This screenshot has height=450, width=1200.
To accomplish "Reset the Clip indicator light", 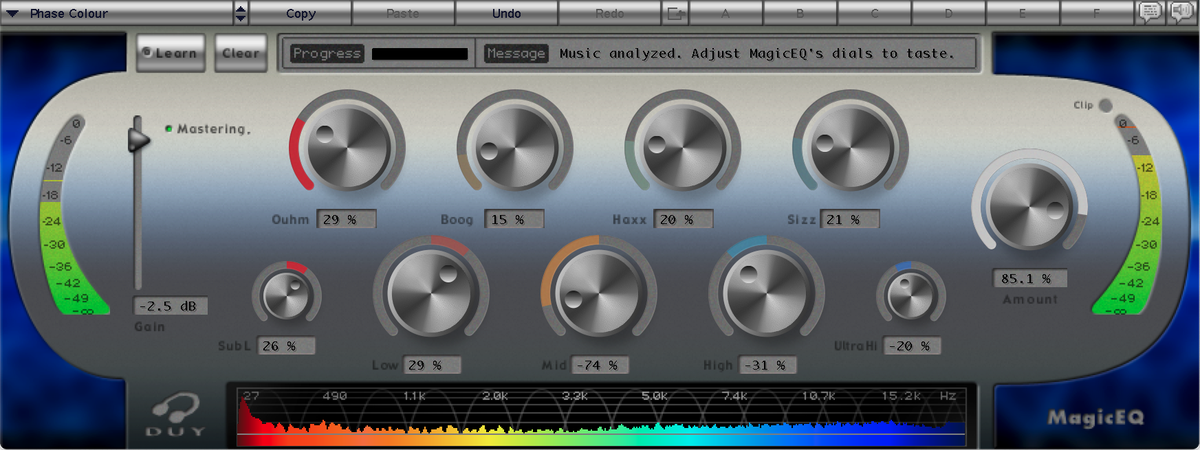I will point(1105,106).
